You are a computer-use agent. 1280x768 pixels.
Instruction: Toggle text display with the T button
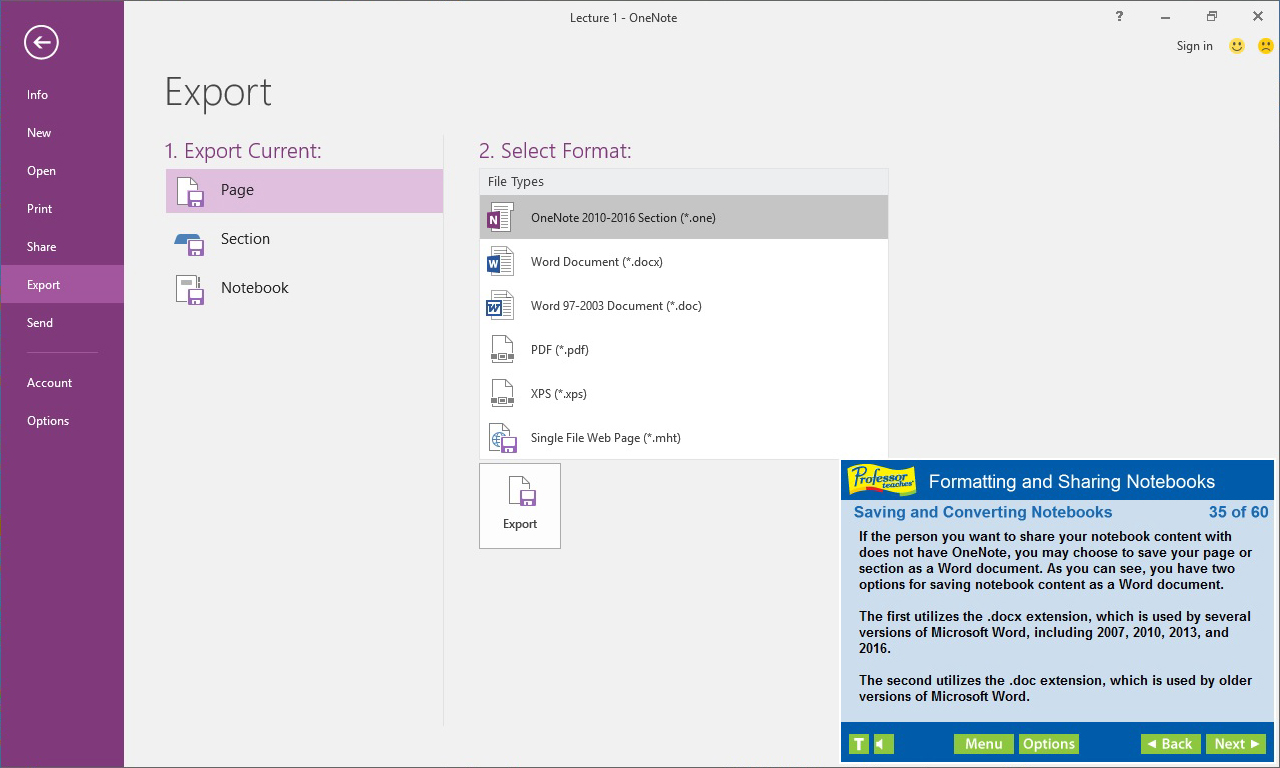[x=858, y=743]
